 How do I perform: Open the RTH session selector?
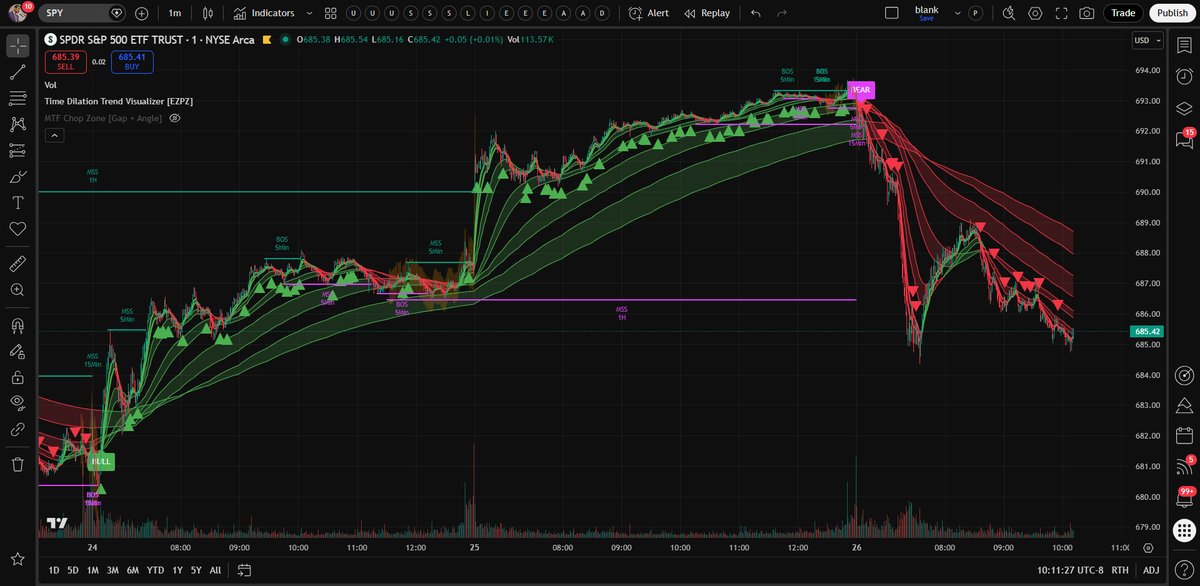tap(1122, 570)
